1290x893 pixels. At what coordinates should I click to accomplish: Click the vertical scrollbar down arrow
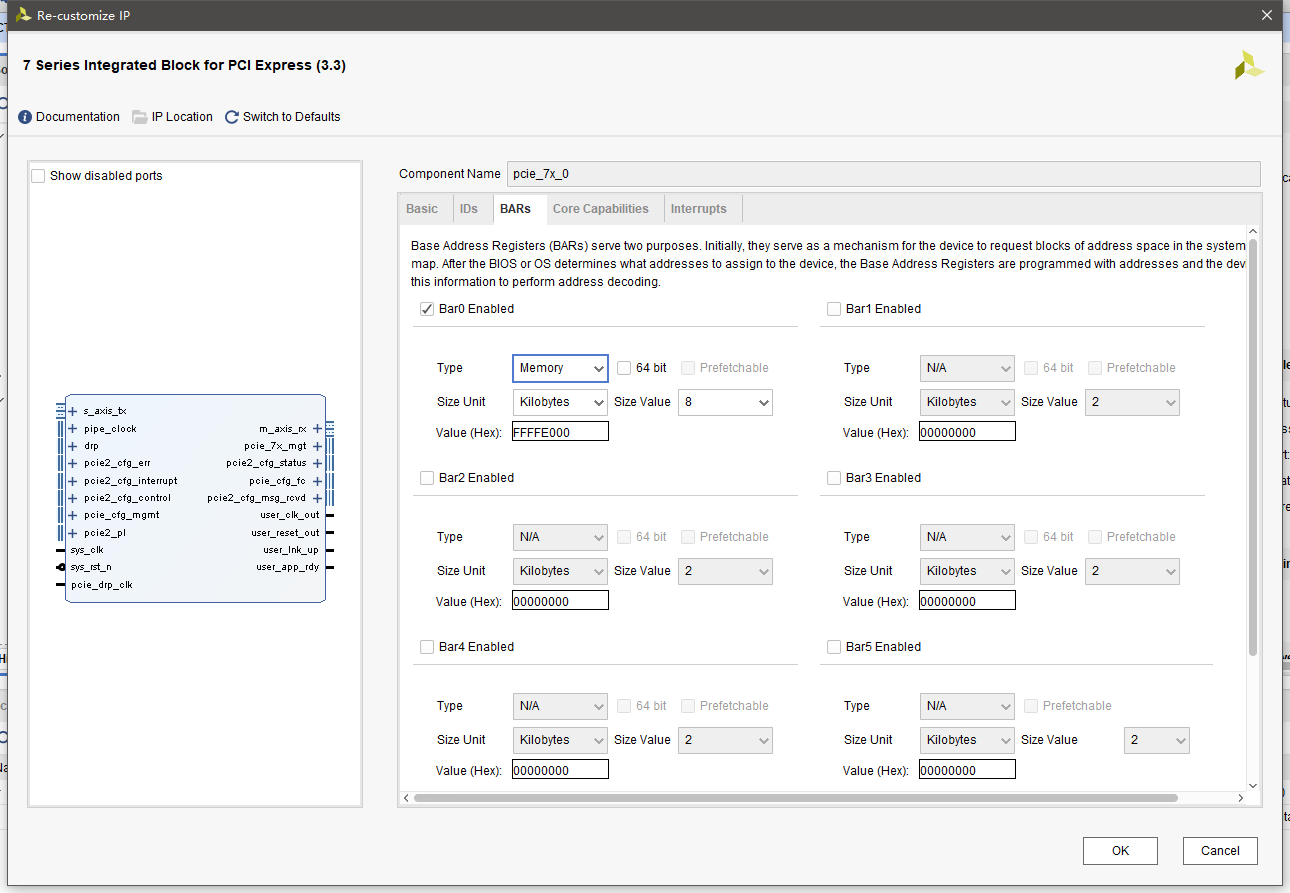(1253, 785)
